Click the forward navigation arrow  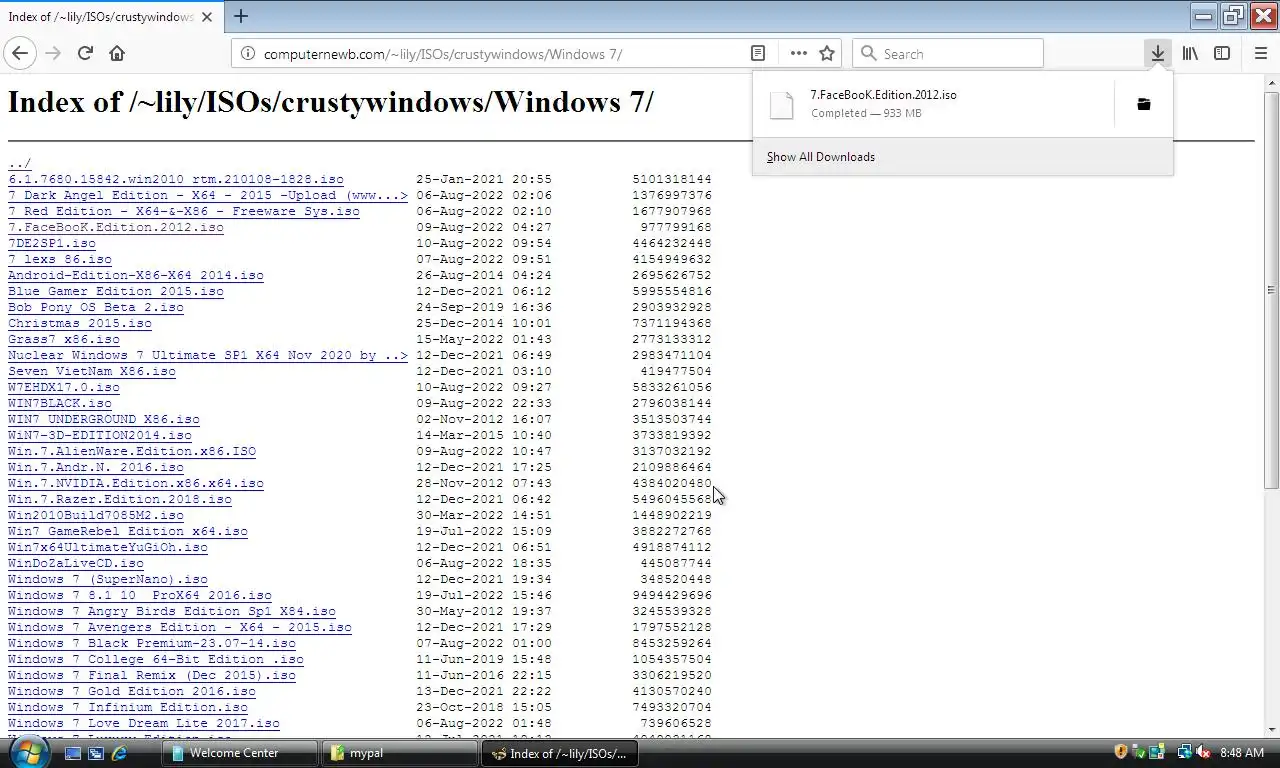click(53, 53)
